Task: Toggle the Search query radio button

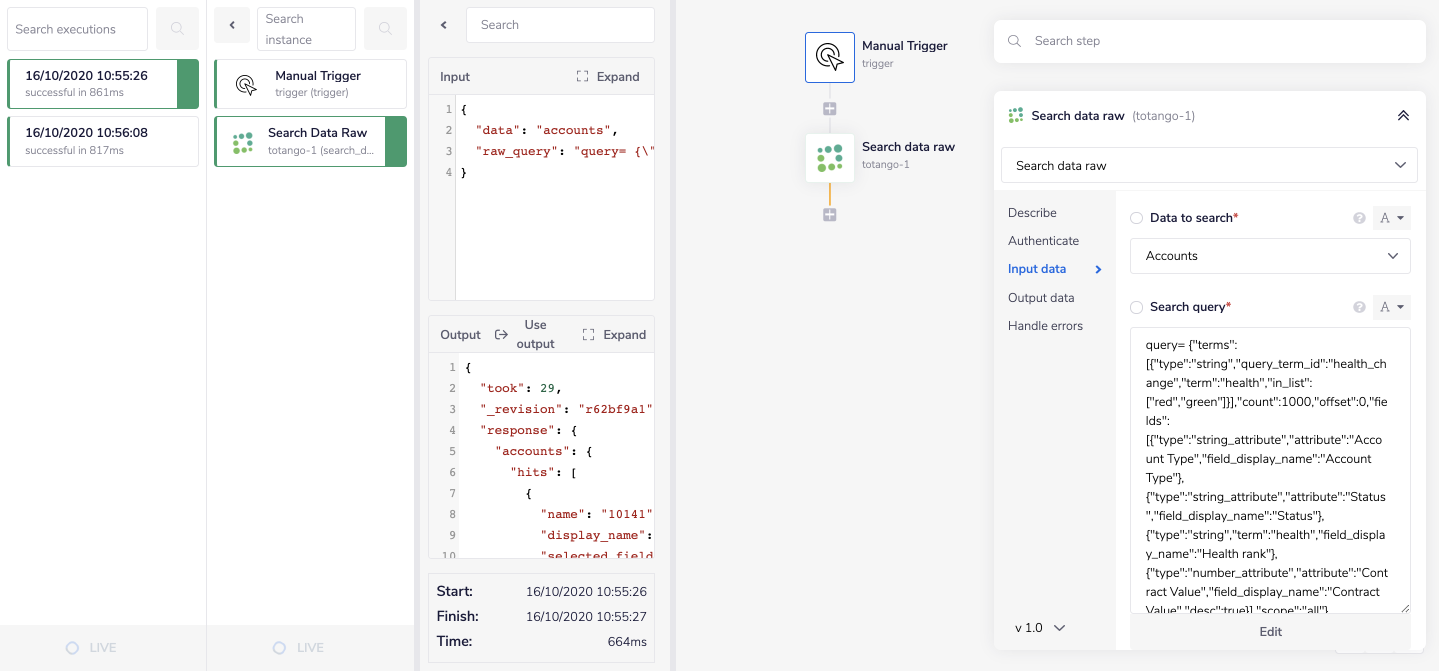Action: (1136, 307)
